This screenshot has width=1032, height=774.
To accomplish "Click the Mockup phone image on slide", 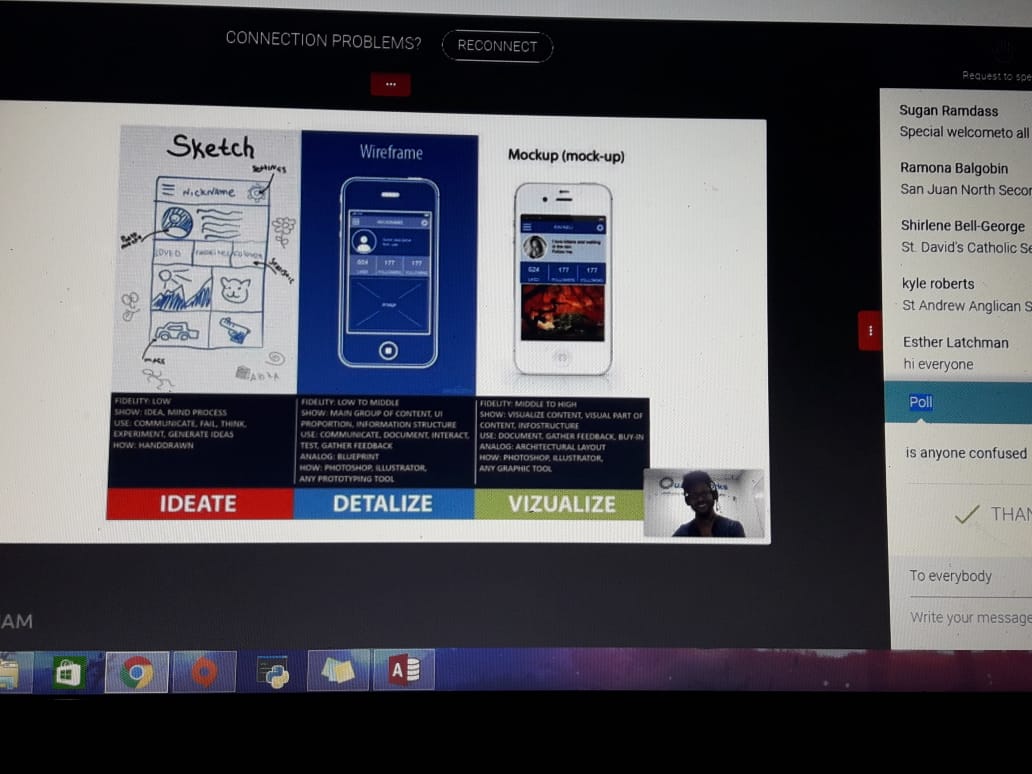I will [x=563, y=279].
